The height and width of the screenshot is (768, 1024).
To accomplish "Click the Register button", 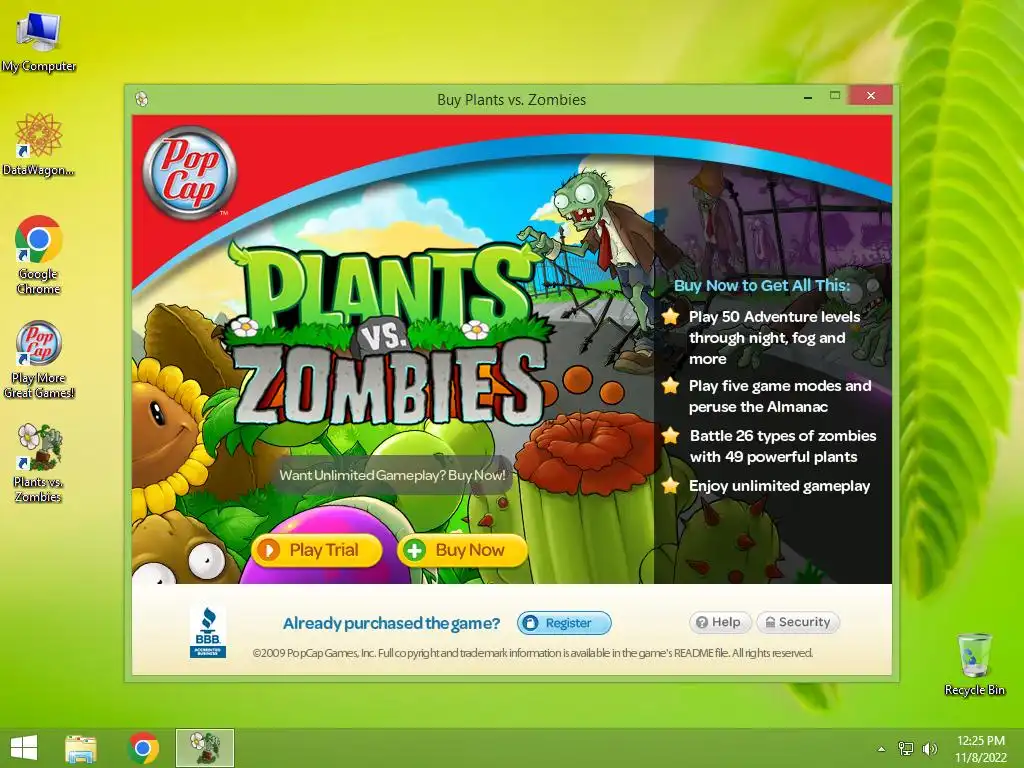I will pyautogui.click(x=564, y=623).
